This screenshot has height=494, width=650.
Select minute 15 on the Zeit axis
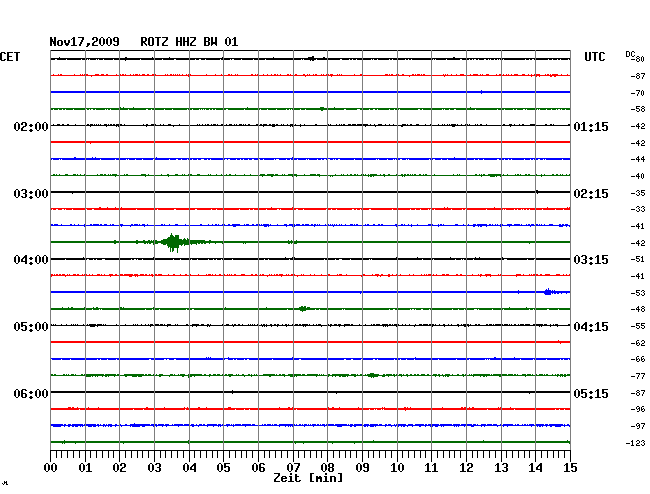click(x=570, y=467)
